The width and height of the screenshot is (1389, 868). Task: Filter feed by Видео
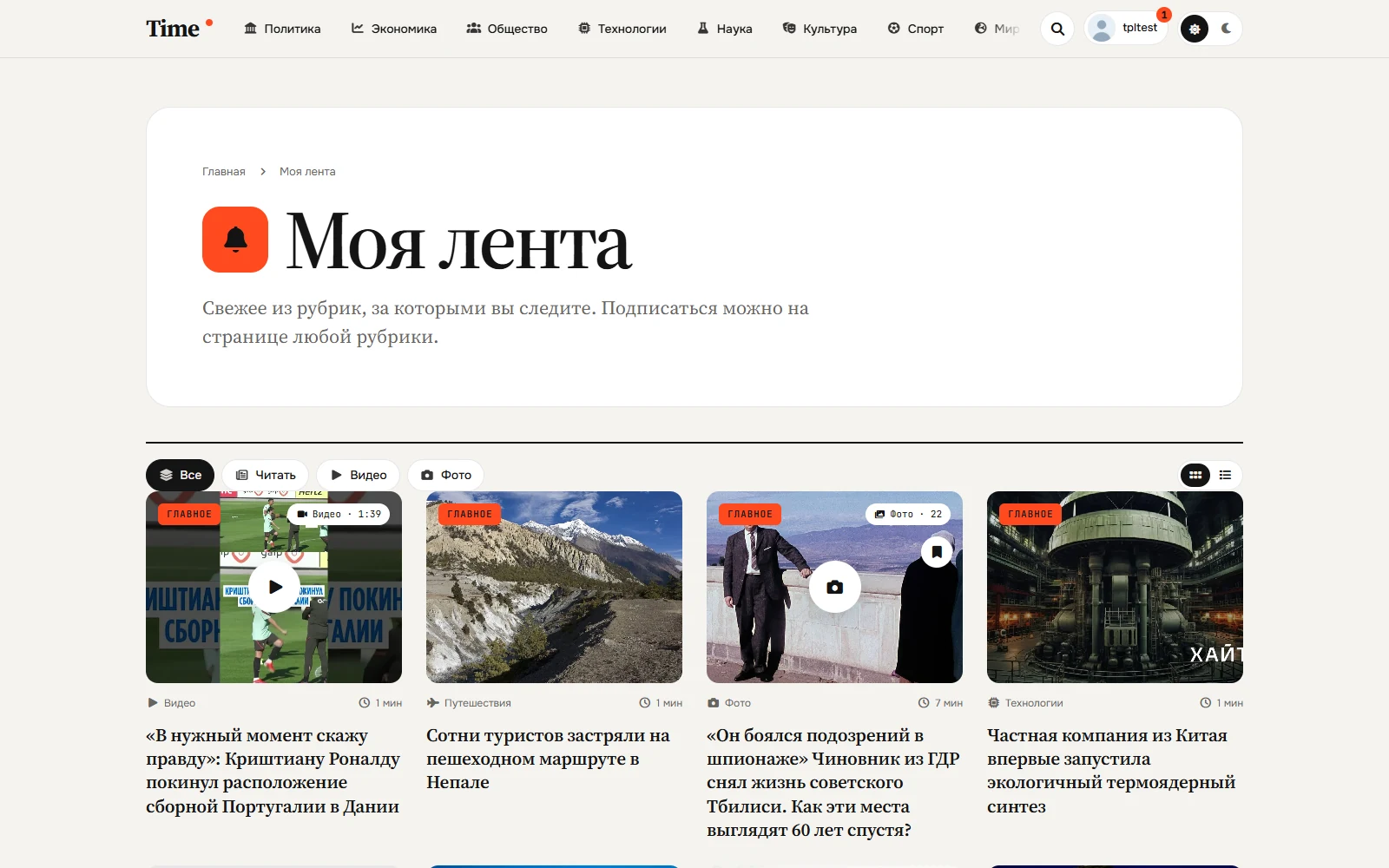[359, 475]
